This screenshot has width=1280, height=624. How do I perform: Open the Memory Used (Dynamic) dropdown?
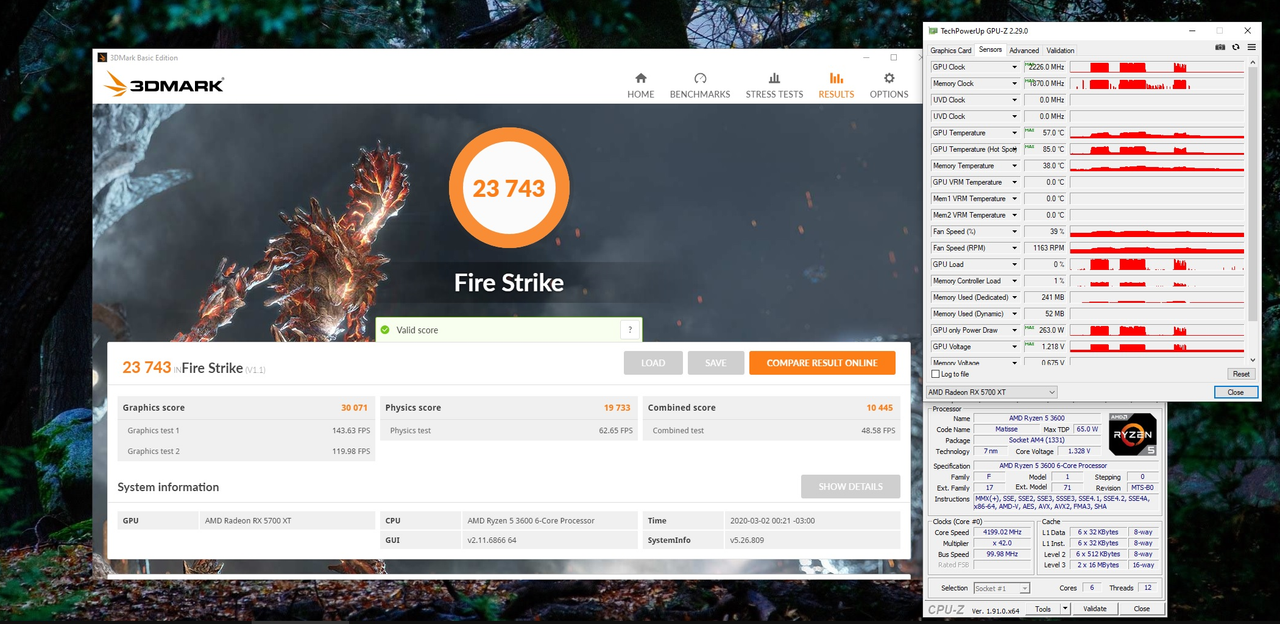pyautogui.click(x=1014, y=314)
